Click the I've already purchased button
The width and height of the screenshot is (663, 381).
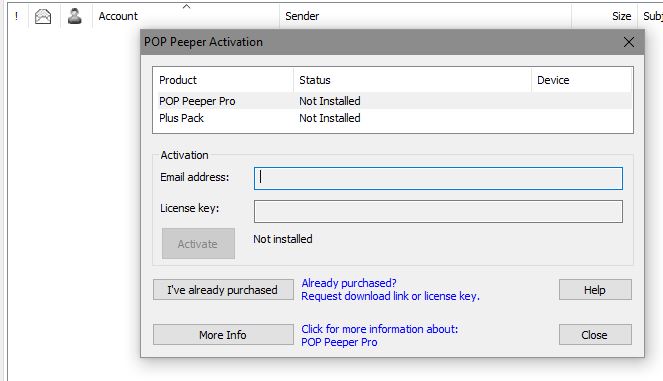[x=223, y=290]
